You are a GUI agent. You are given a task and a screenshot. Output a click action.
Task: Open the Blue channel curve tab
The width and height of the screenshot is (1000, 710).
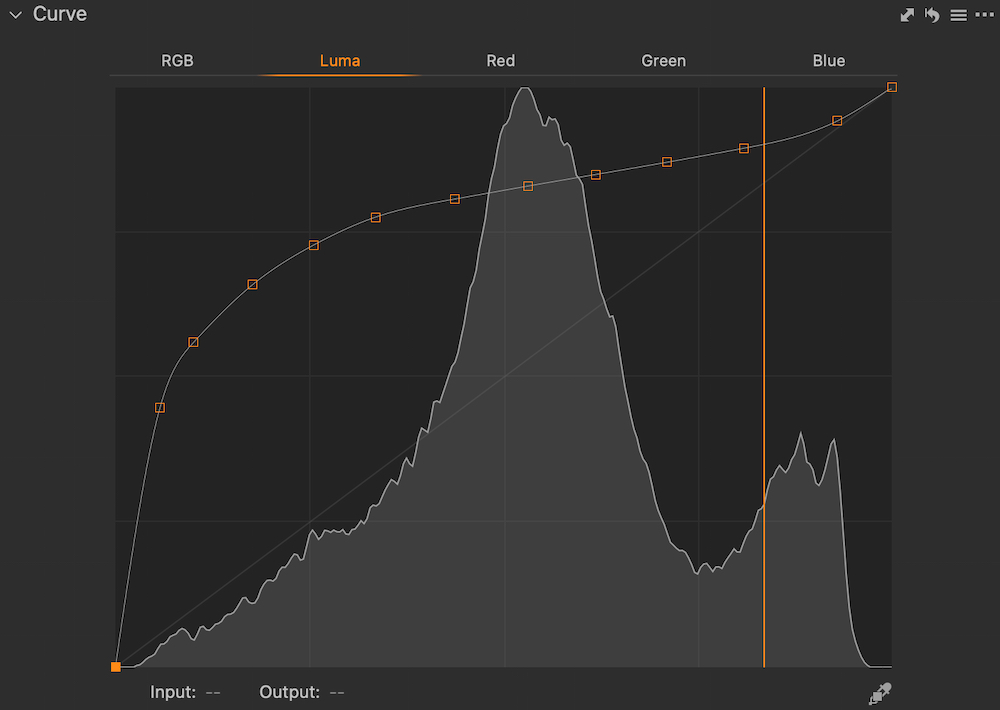point(829,61)
